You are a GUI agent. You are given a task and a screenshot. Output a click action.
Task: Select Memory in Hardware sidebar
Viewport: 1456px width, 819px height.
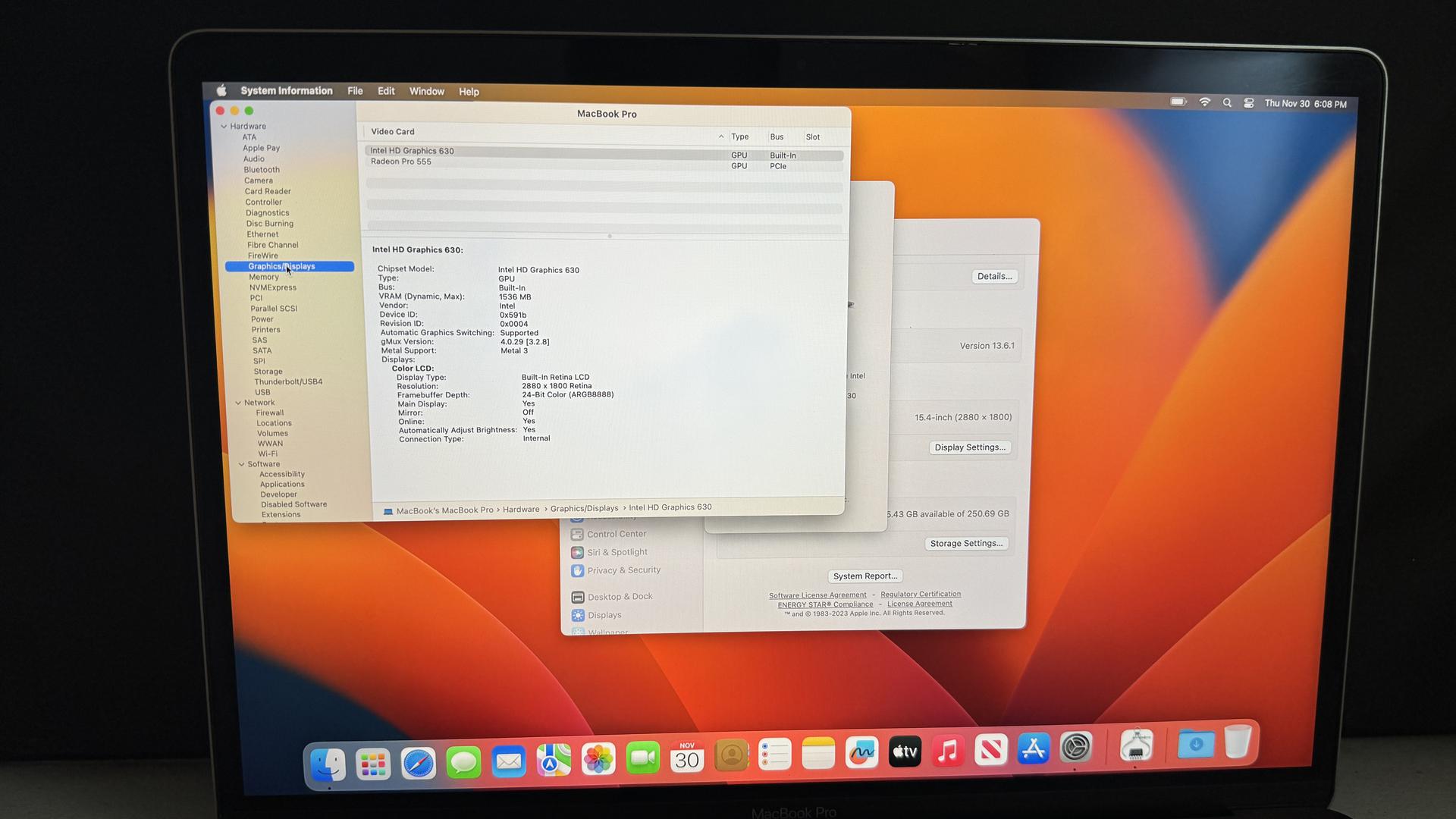[x=264, y=277]
